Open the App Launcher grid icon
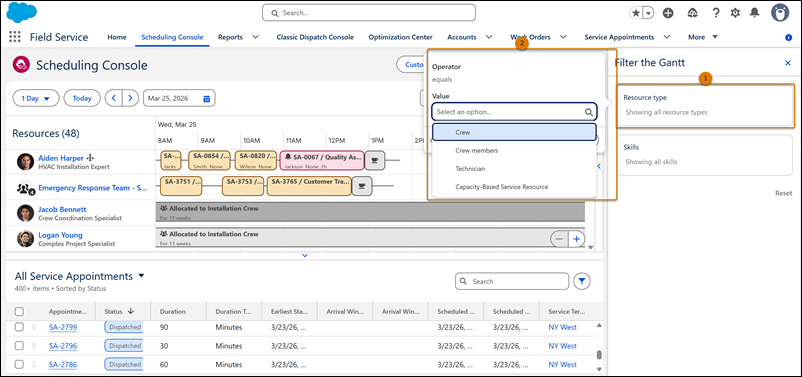The height and width of the screenshot is (377, 802). point(15,37)
